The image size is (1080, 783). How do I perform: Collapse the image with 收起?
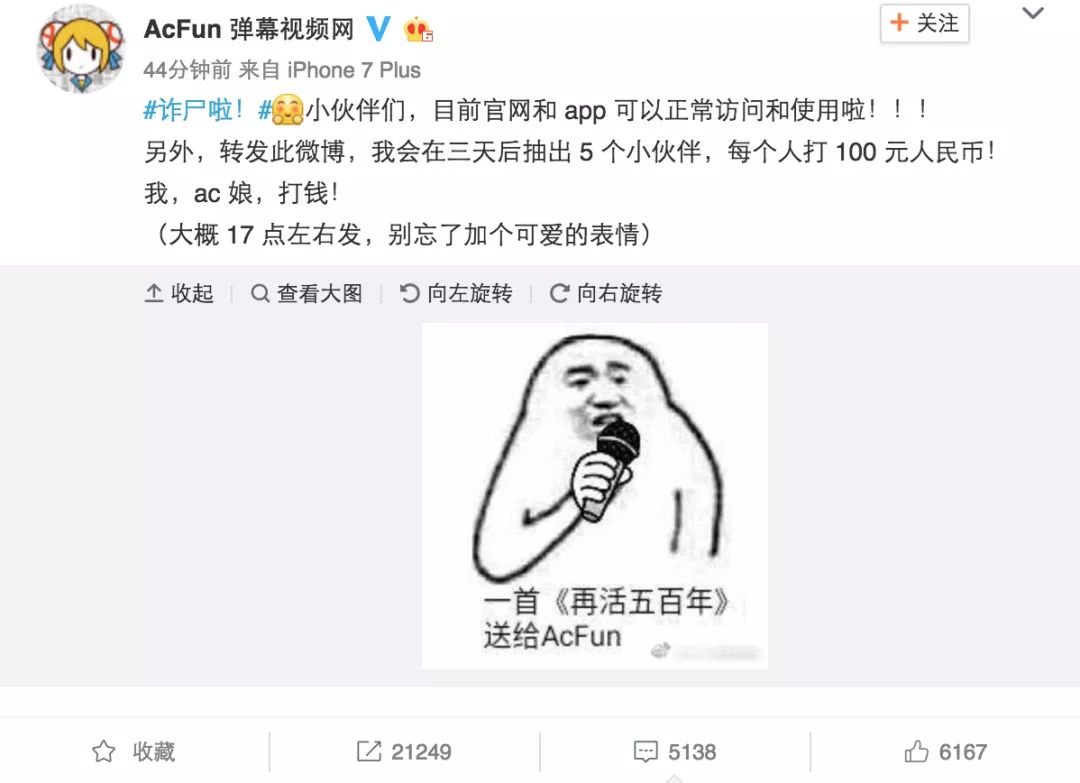point(179,293)
